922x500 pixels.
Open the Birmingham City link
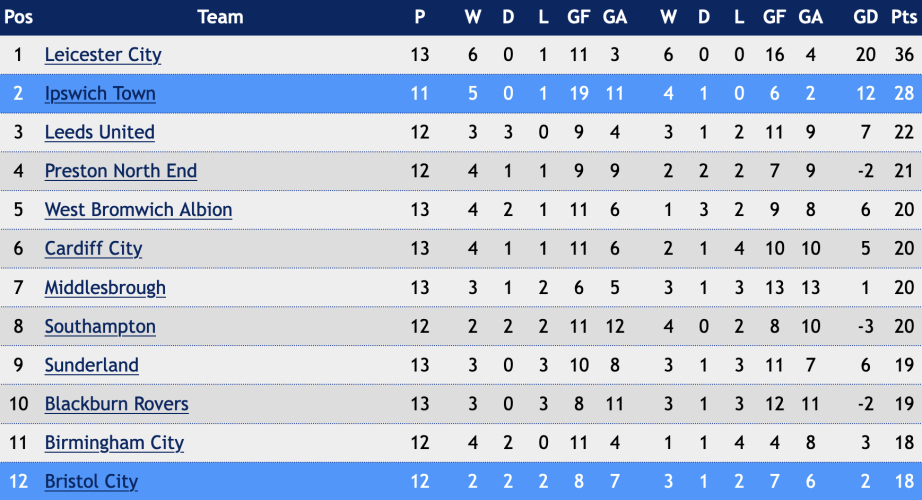114,443
